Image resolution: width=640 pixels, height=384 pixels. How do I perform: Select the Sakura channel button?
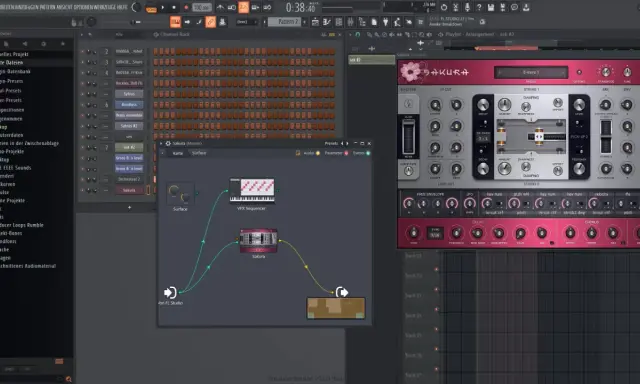pyautogui.click(x=129, y=190)
